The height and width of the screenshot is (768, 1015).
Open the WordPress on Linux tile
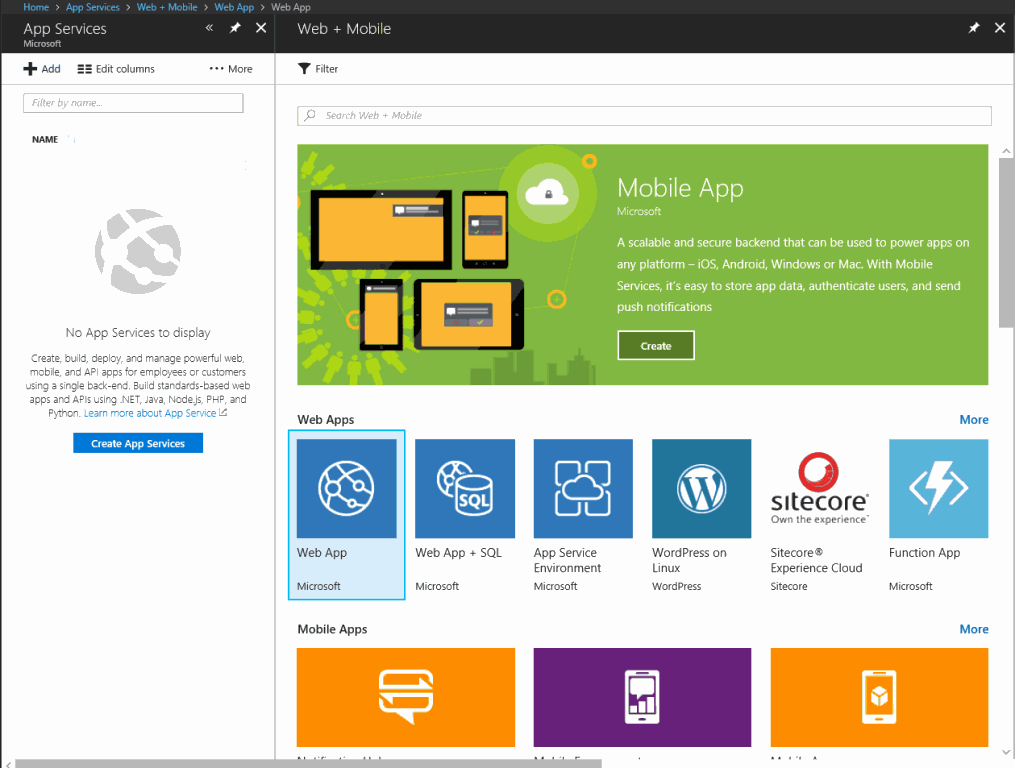tap(702, 515)
